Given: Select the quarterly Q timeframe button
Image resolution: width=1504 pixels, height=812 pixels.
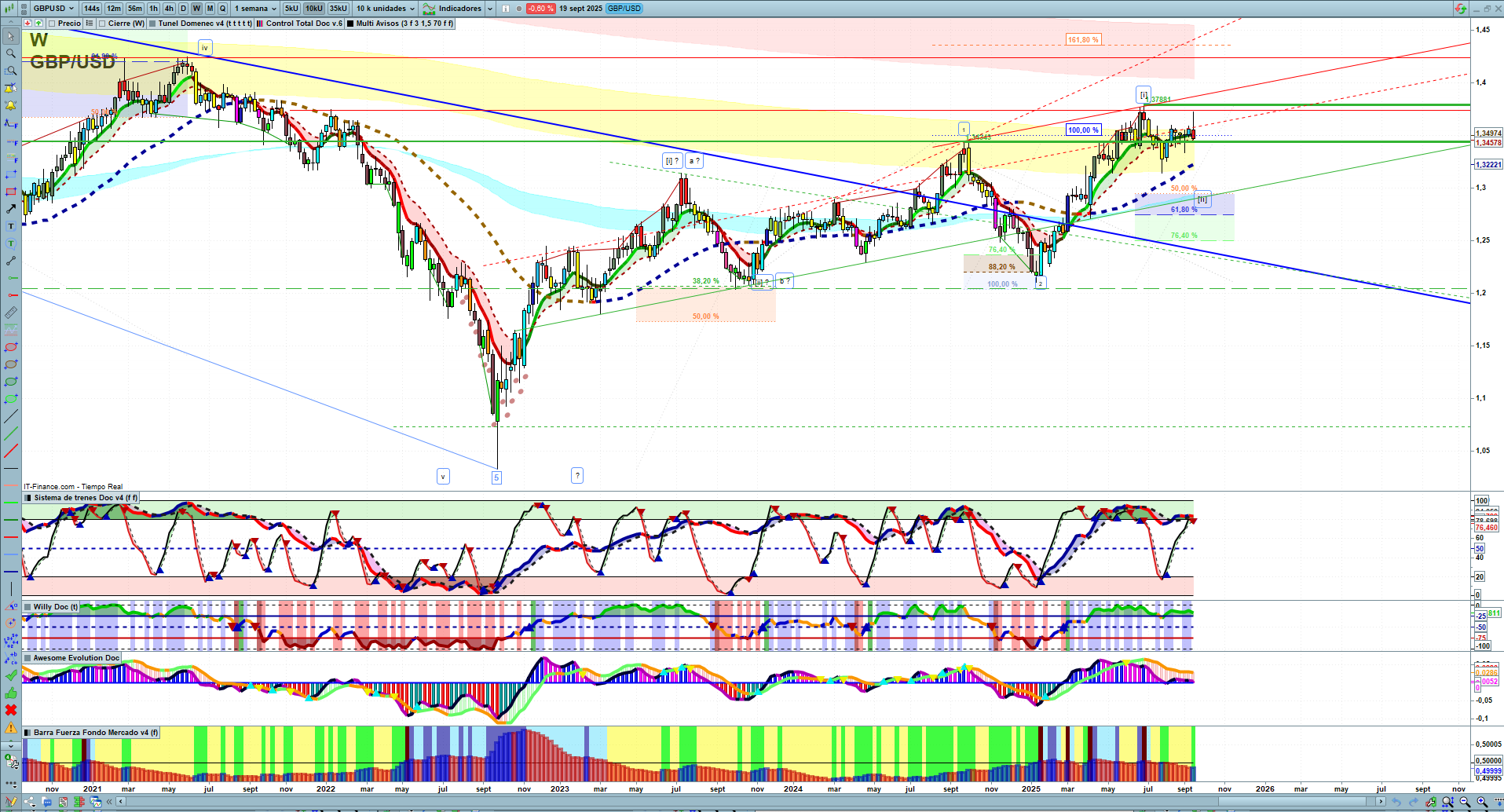Looking at the screenshot, I should pyautogui.click(x=222, y=9).
